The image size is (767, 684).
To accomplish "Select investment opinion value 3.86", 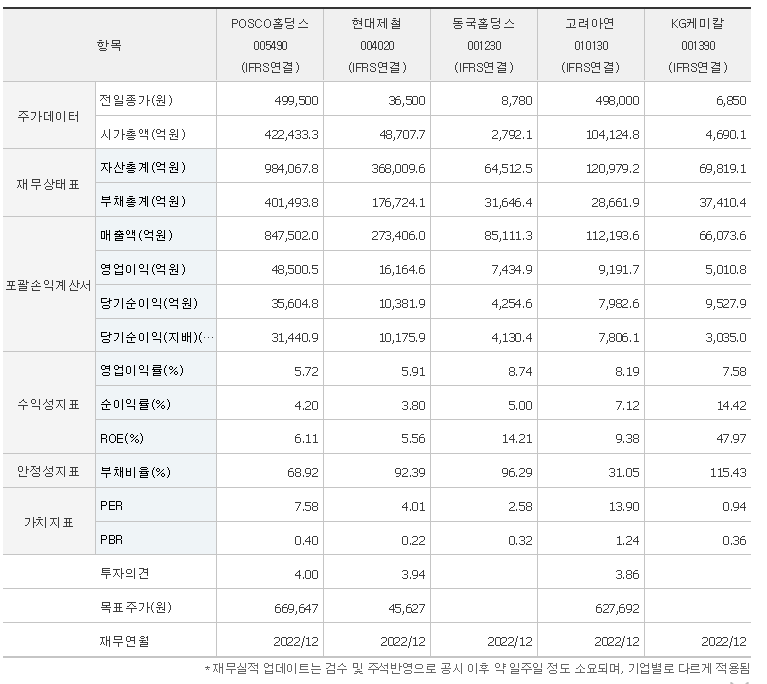I will pyautogui.click(x=628, y=574).
